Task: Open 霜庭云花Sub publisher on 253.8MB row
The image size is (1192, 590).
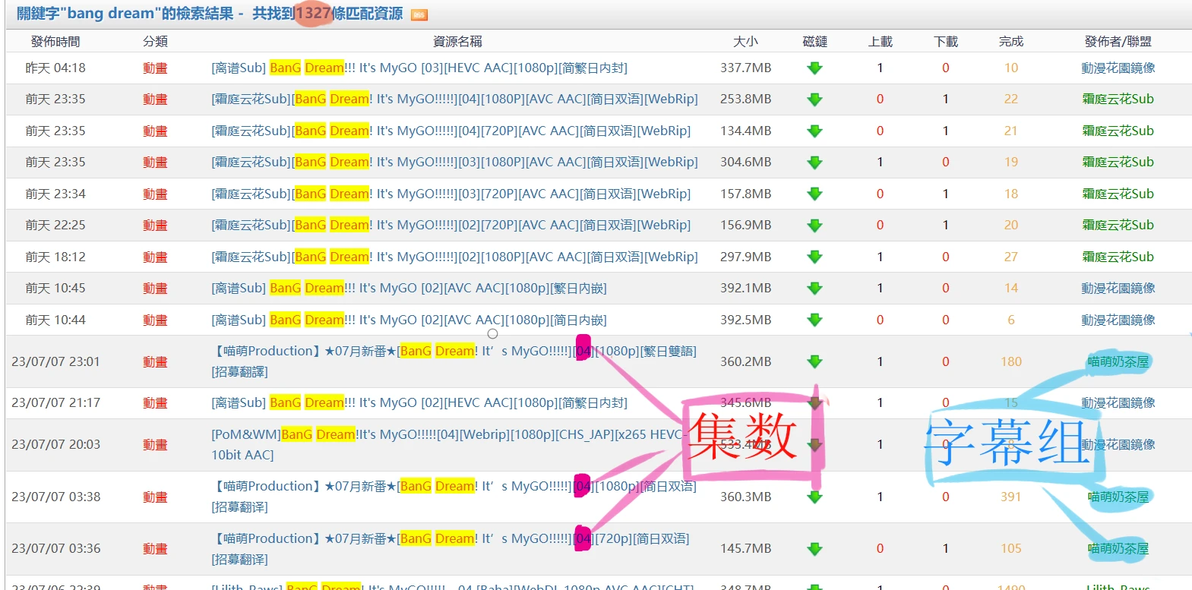Action: tap(1118, 99)
